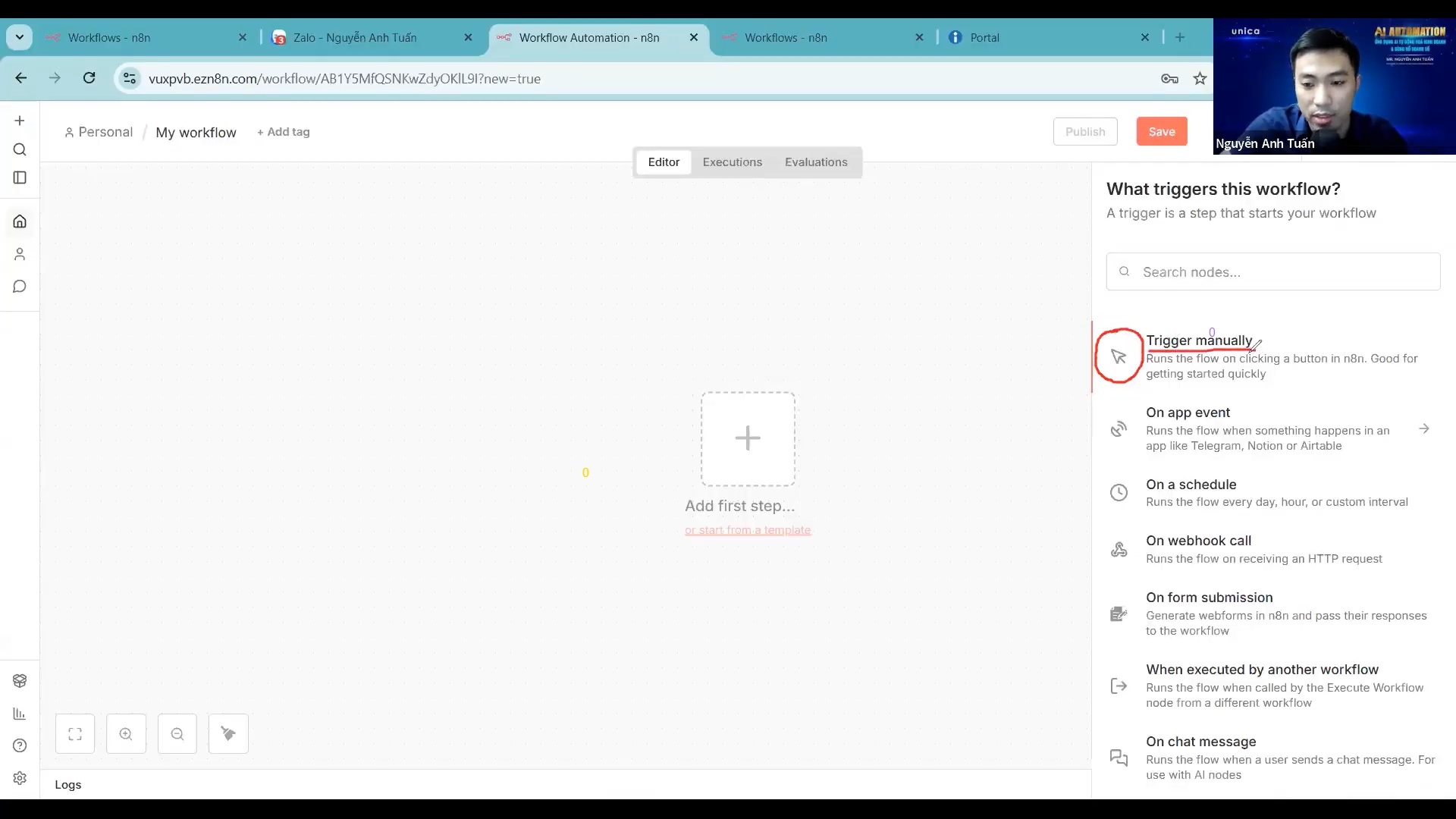
Task: Click the tidy up nodes icon
Action: [228, 734]
